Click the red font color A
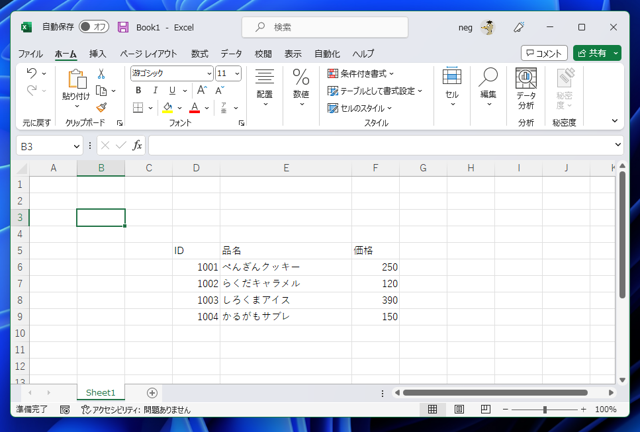 coord(195,107)
